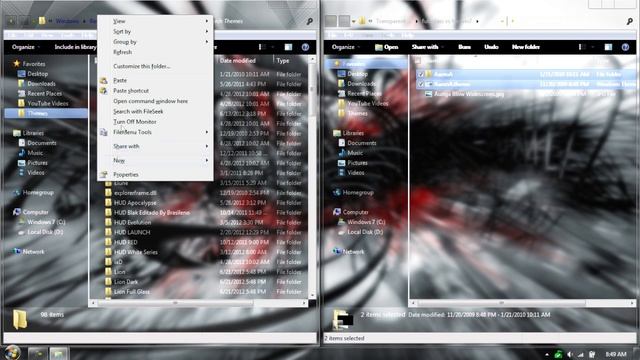Change the view icon in left window toolbar
This screenshot has width=640, height=360.
[x=262, y=47]
